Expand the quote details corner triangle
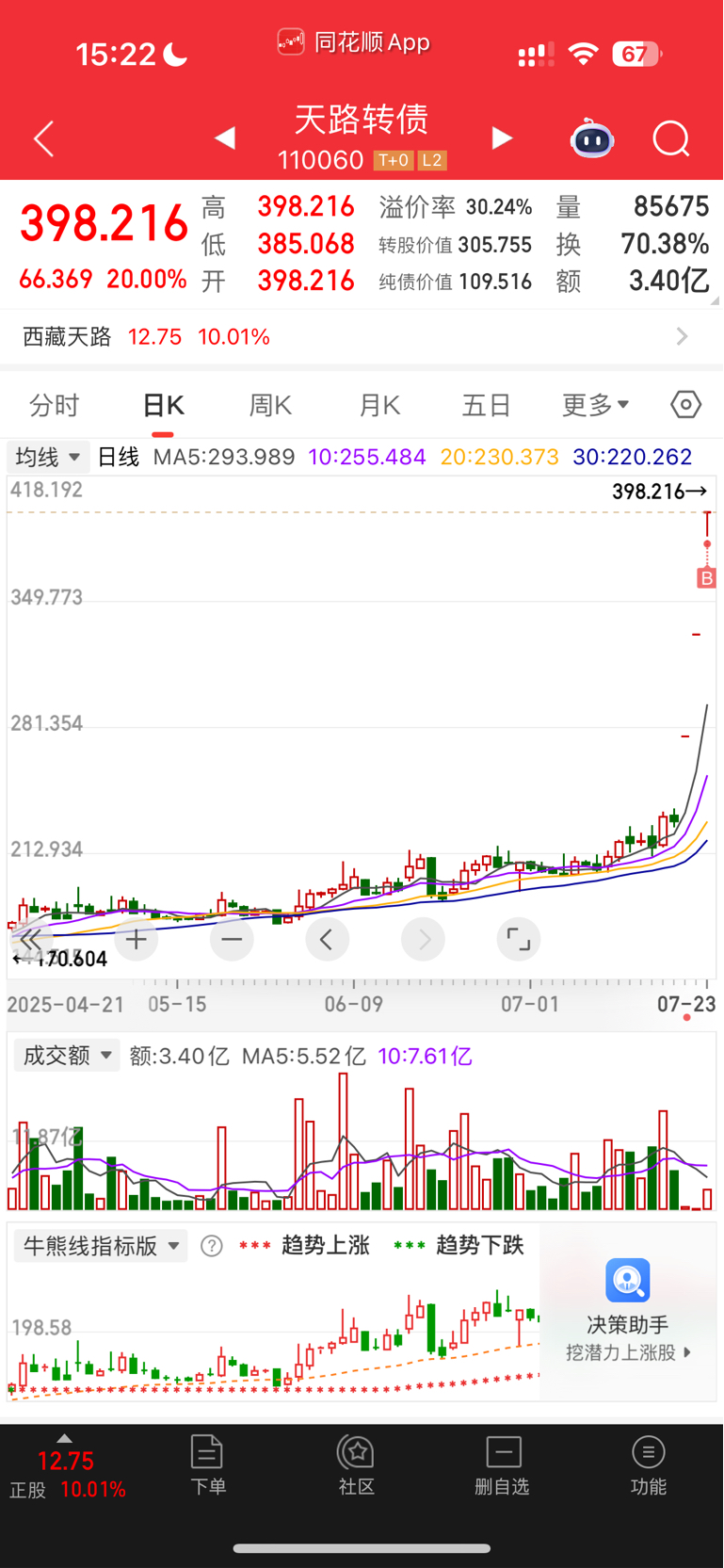Image resolution: width=724 pixels, height=1568 pixels. coord(715,300)
